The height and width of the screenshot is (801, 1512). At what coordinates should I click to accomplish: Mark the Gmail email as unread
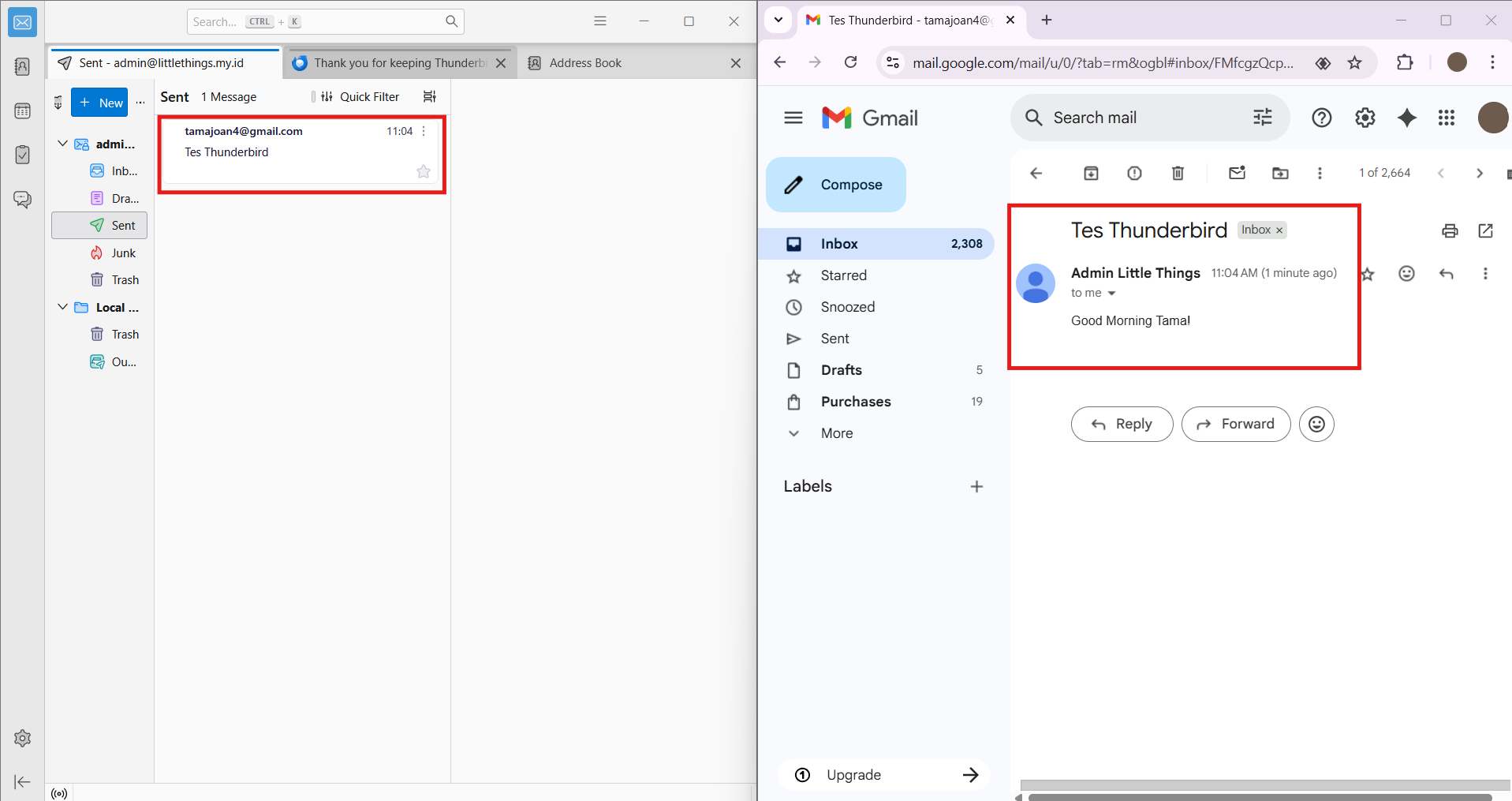[x=1237, y=173]
